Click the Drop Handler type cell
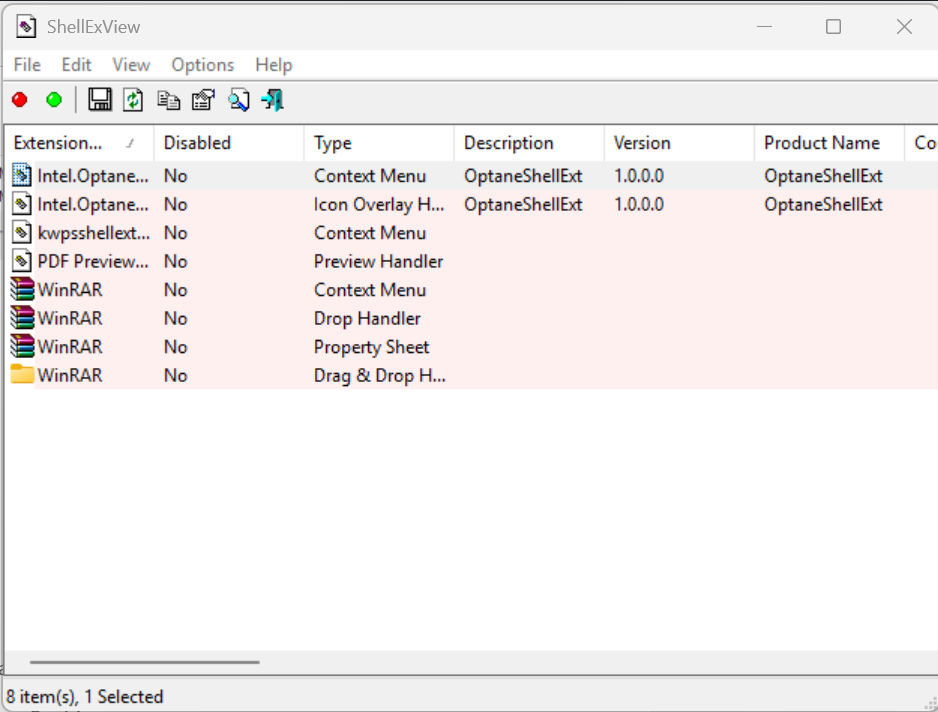Viewport: 938px width, 712px height. click(367, 318)
